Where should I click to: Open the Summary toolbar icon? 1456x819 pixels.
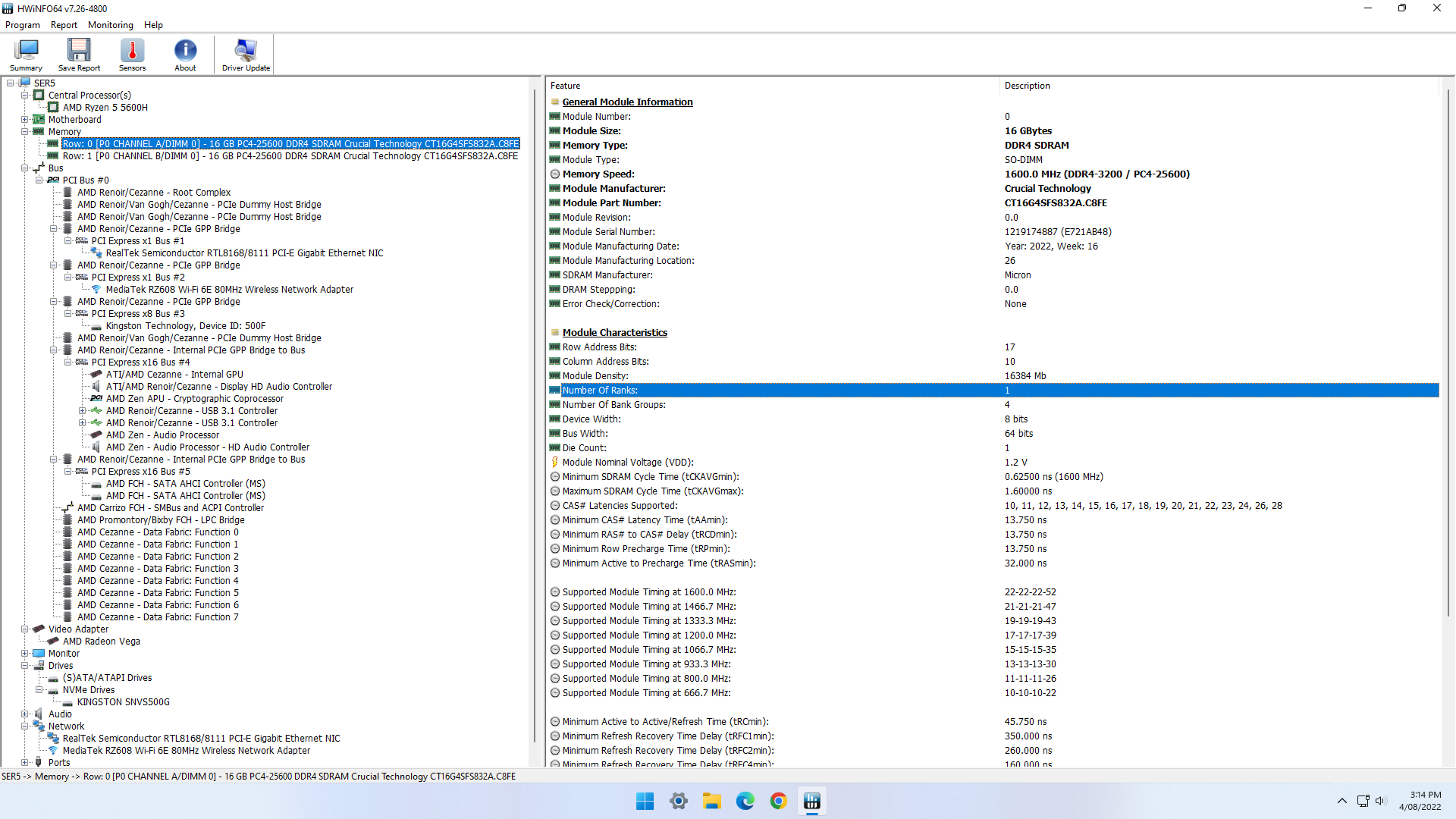26,55
